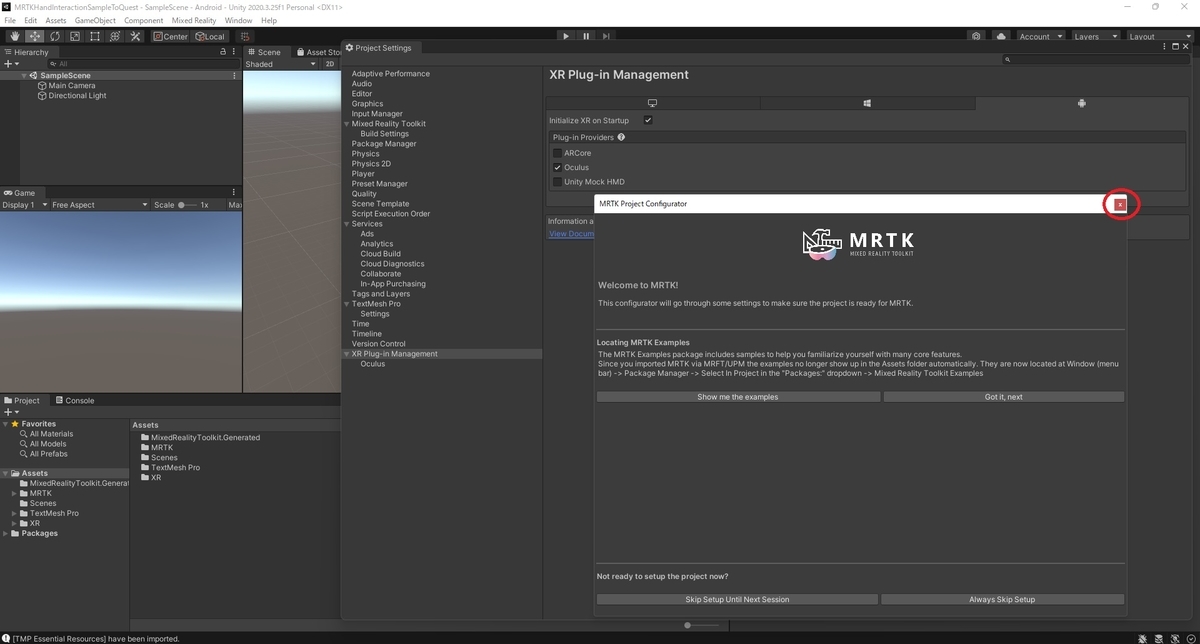
Task: Collapse the Mixed Reality Toolkit settings group
Action: [x=347, y=123]
